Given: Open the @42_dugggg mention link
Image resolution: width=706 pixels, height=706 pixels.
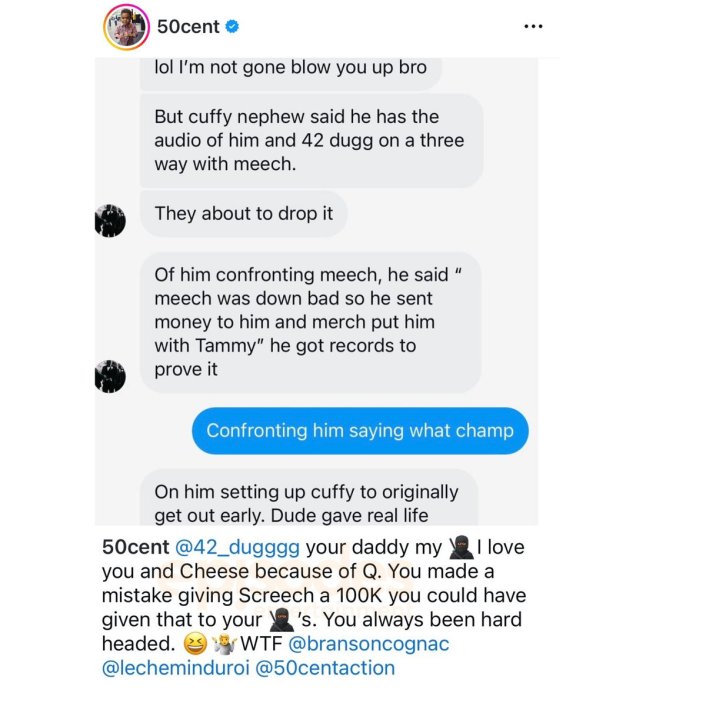Looking at the screenshot, I should [237, 547].
